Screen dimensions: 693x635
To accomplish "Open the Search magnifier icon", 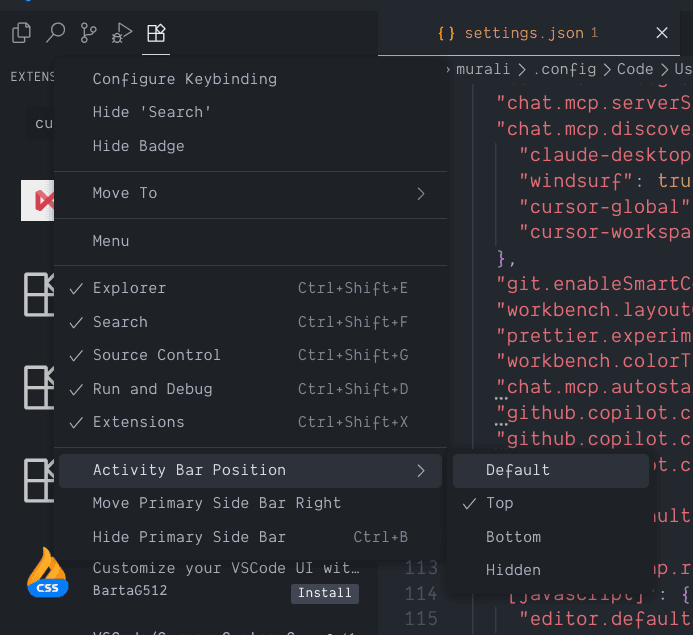I will (55, 33).
